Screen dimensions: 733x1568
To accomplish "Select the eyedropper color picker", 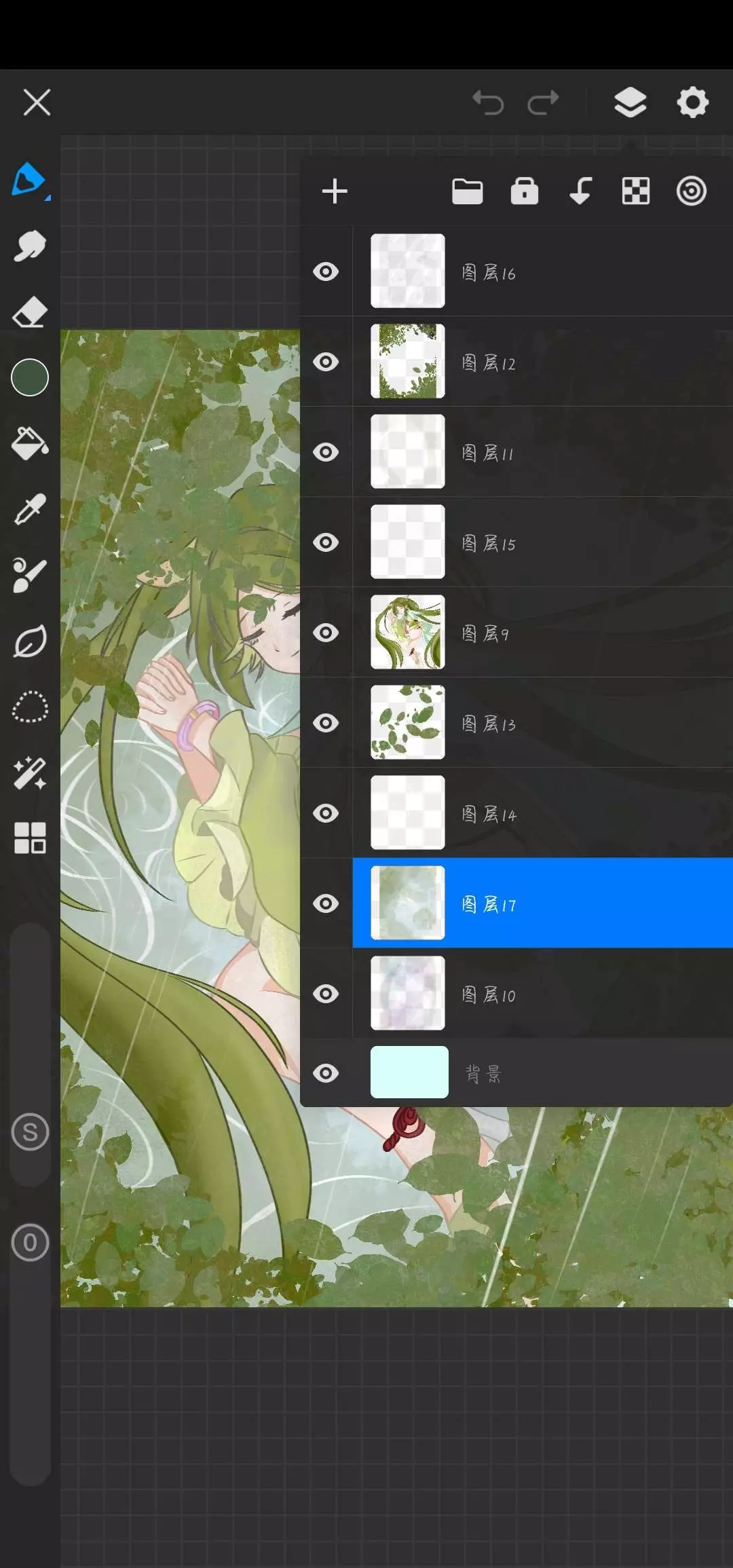I will [30, 509].
